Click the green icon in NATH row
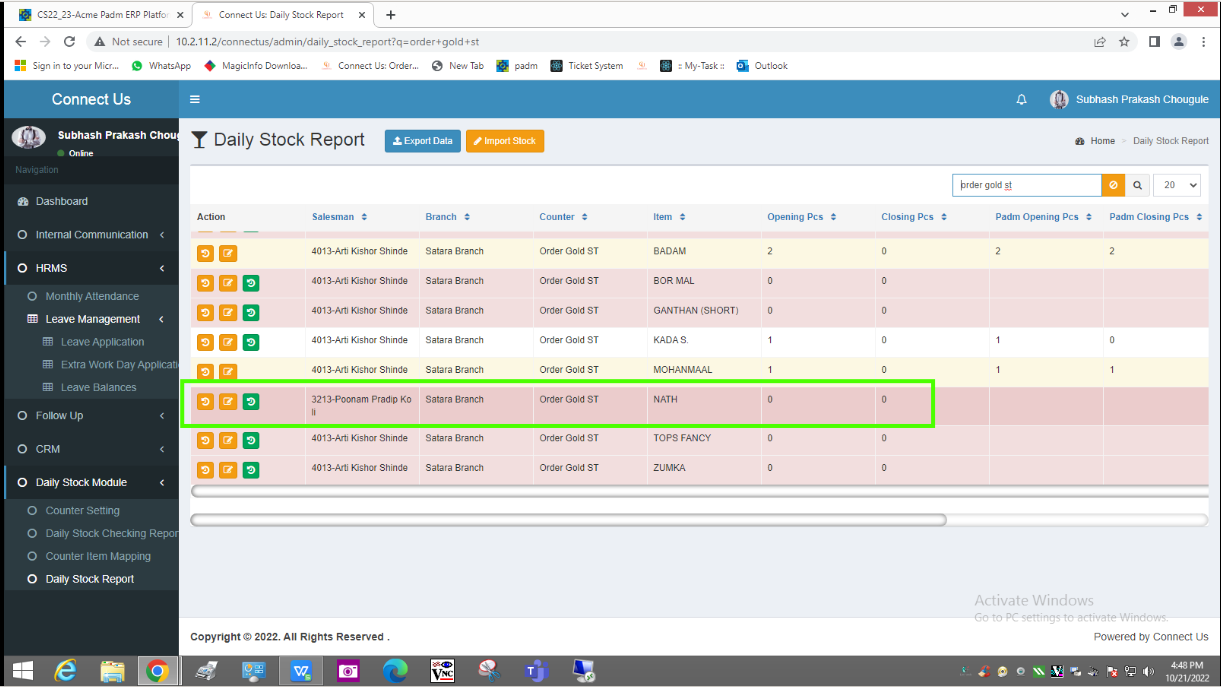Image resolution: width=1221 pixels, height=687 pixels. (x=251, y=402)
